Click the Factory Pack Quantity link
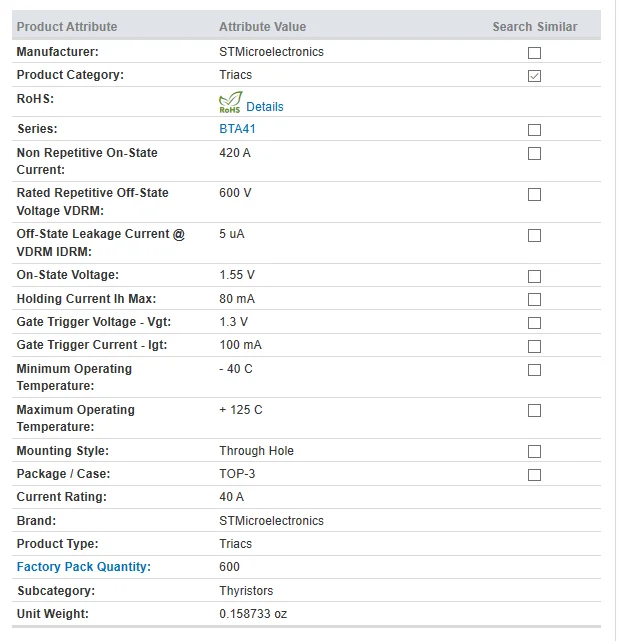This screenshot has height=641, width=619. [84, 567]
